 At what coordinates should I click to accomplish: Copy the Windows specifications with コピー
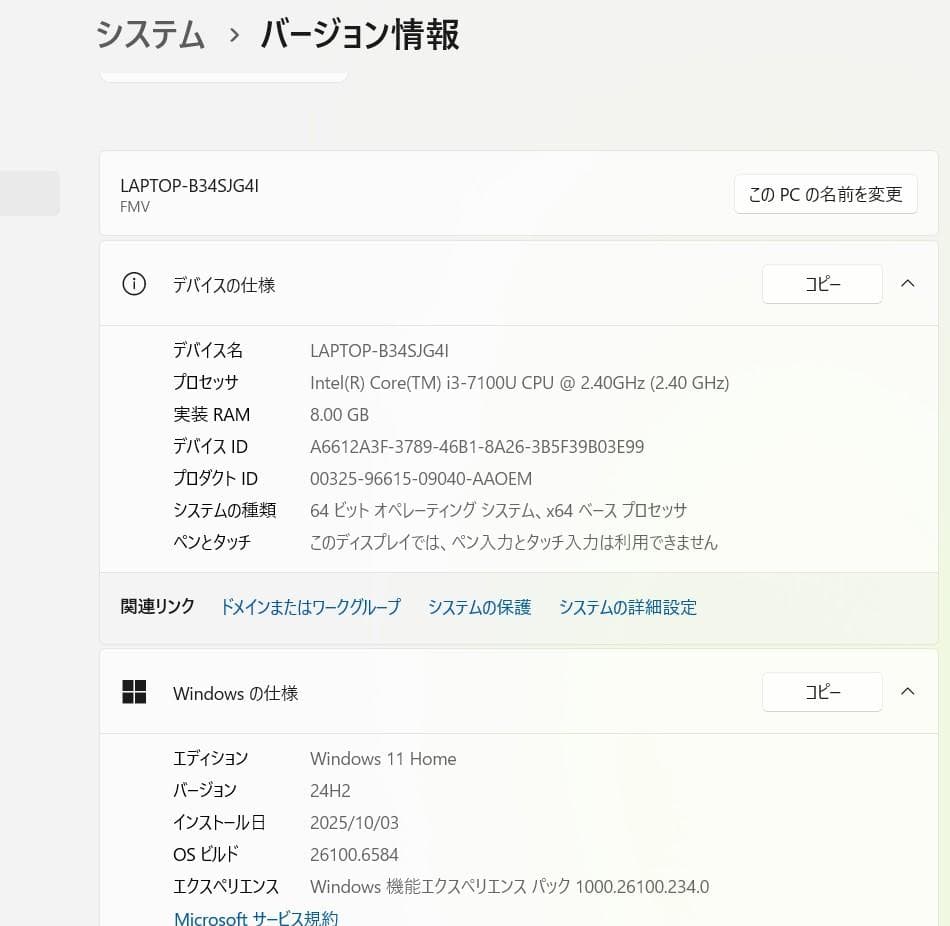click(821, 691)
